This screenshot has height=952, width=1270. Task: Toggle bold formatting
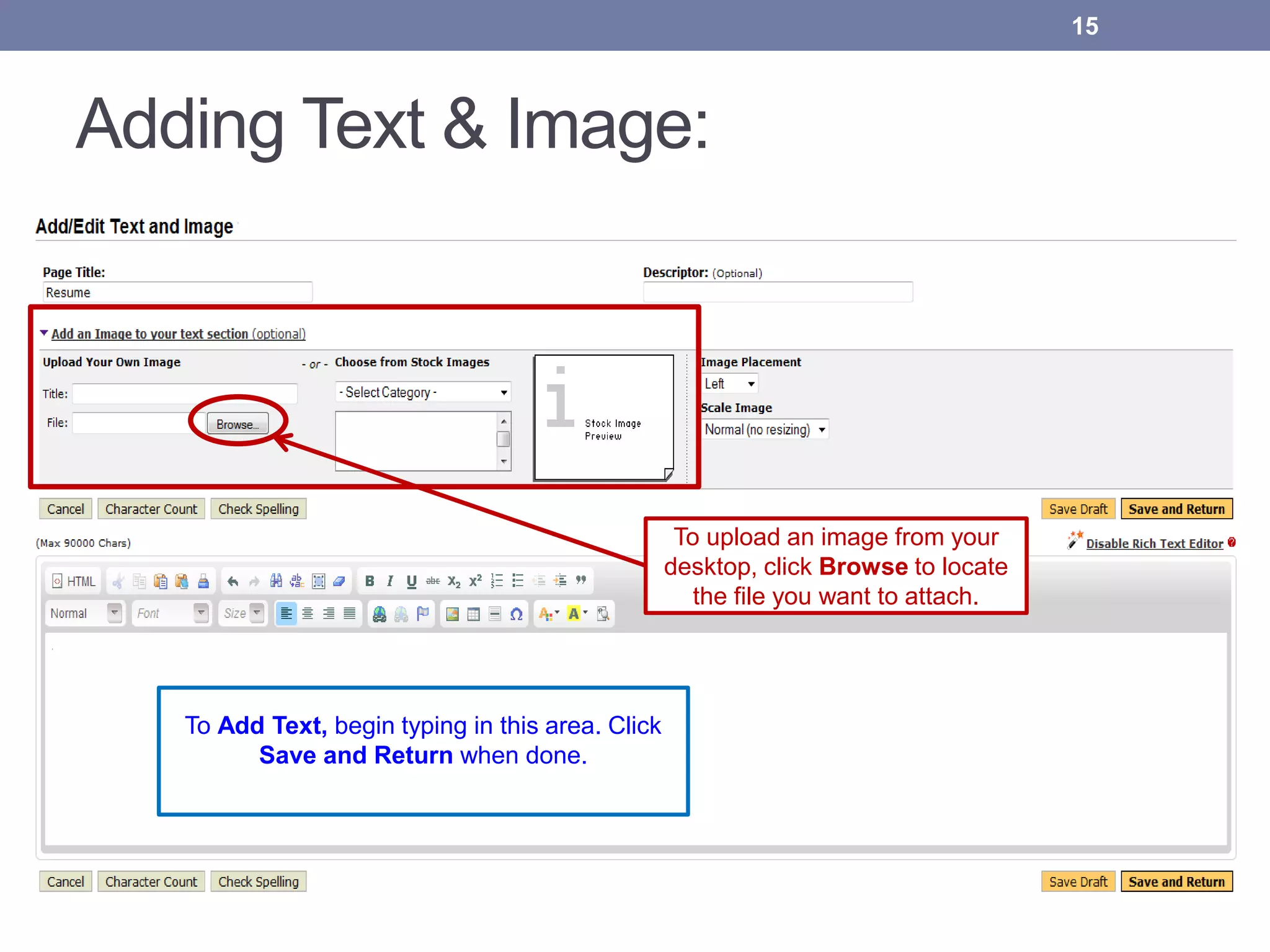tap(370, 581)
